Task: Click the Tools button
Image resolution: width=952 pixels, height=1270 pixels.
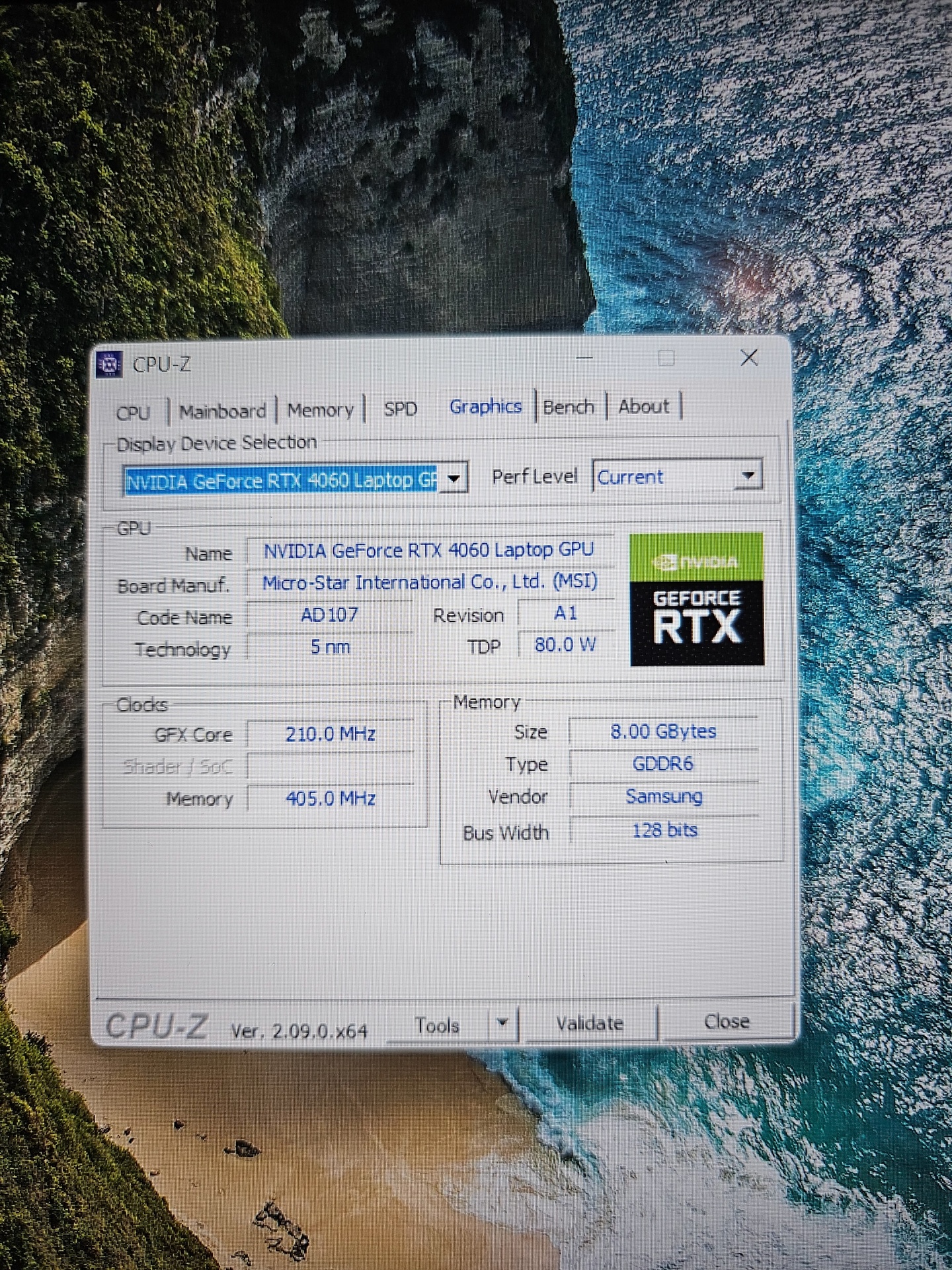Action: [437, 1026]
